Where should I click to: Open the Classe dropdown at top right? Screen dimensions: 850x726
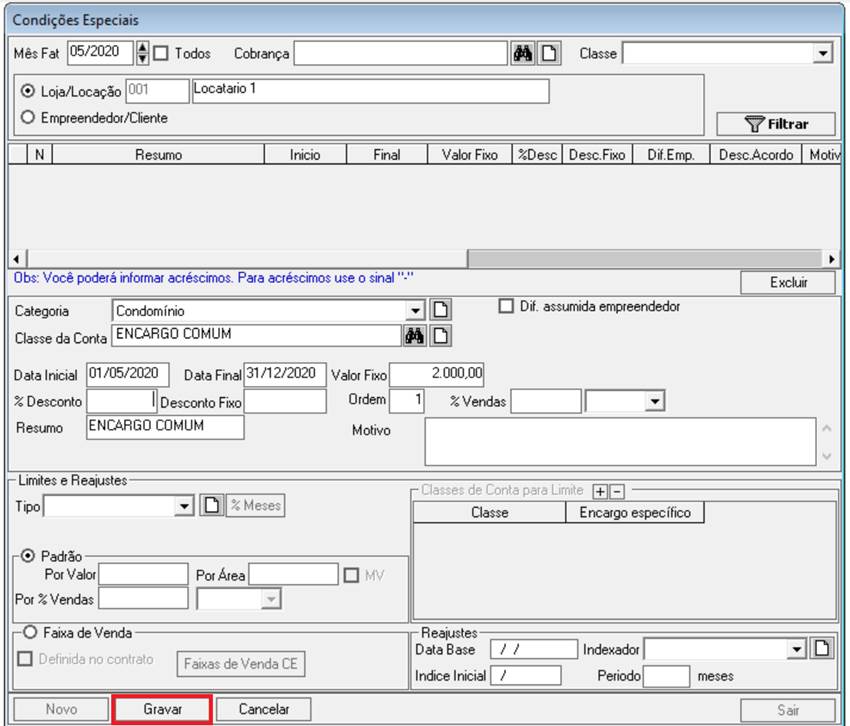pos(823,53)
